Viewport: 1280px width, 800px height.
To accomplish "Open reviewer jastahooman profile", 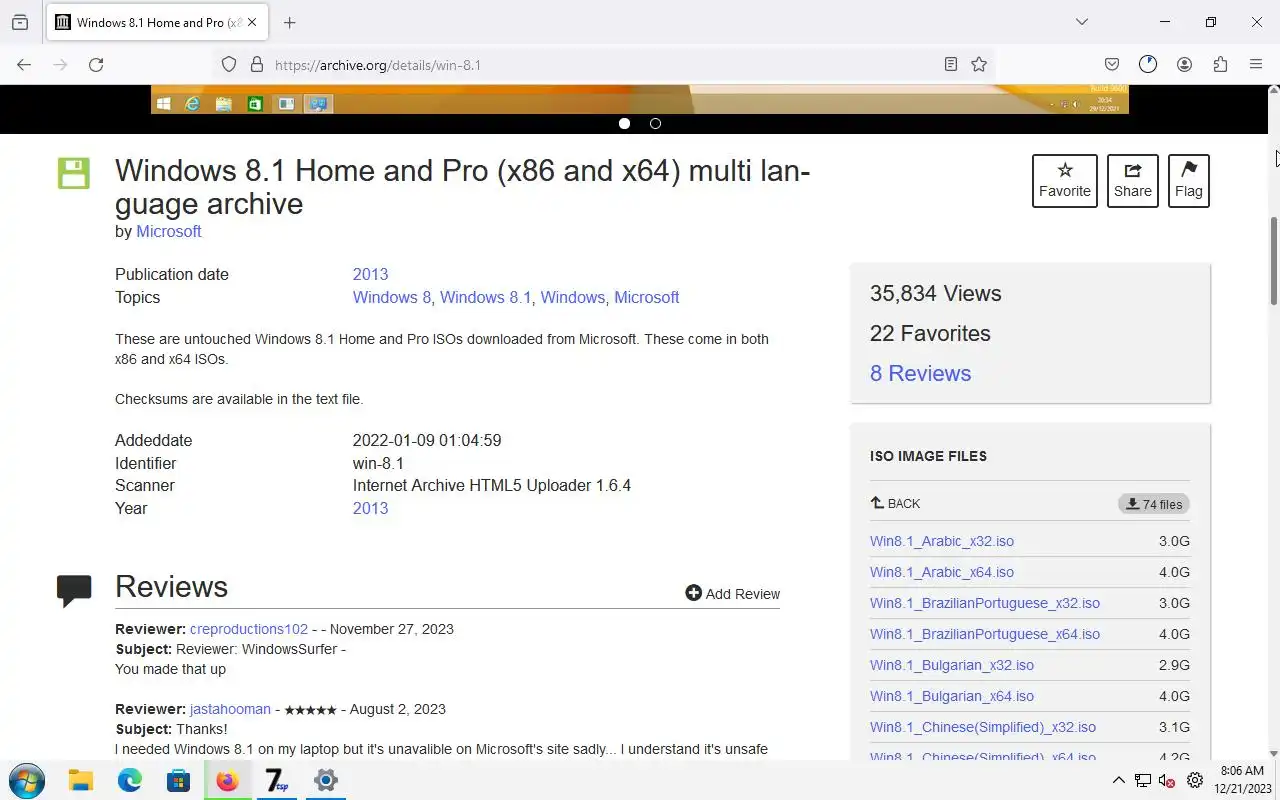I will [x=230, y=709].
